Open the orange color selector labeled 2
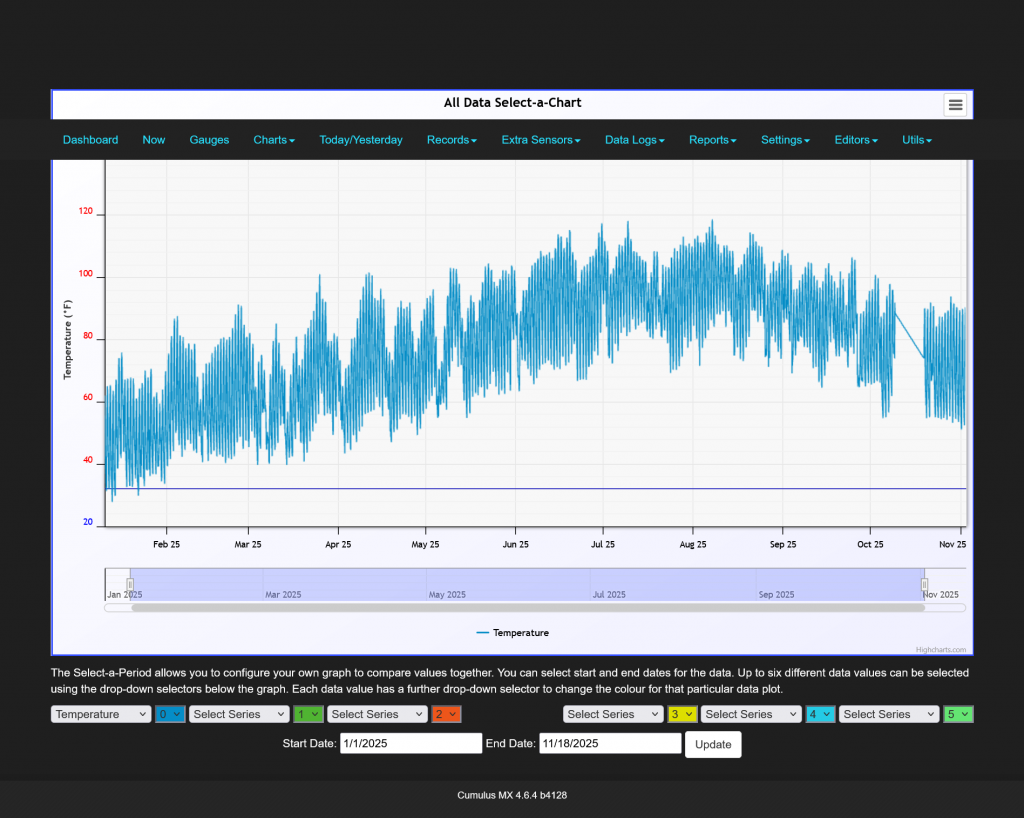Screen dimensions: 1024x818 [x=446, y=714]
